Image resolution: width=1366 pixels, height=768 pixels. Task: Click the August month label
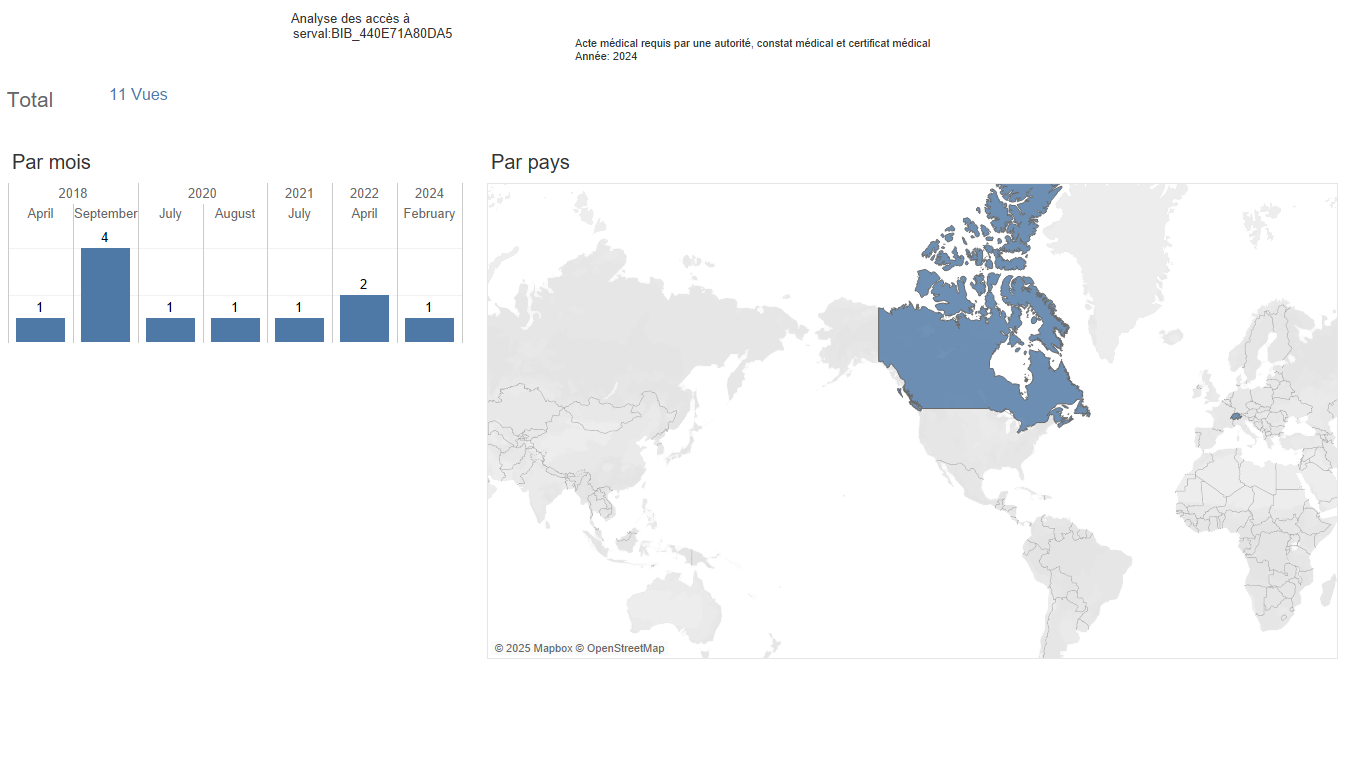point(235,214)
